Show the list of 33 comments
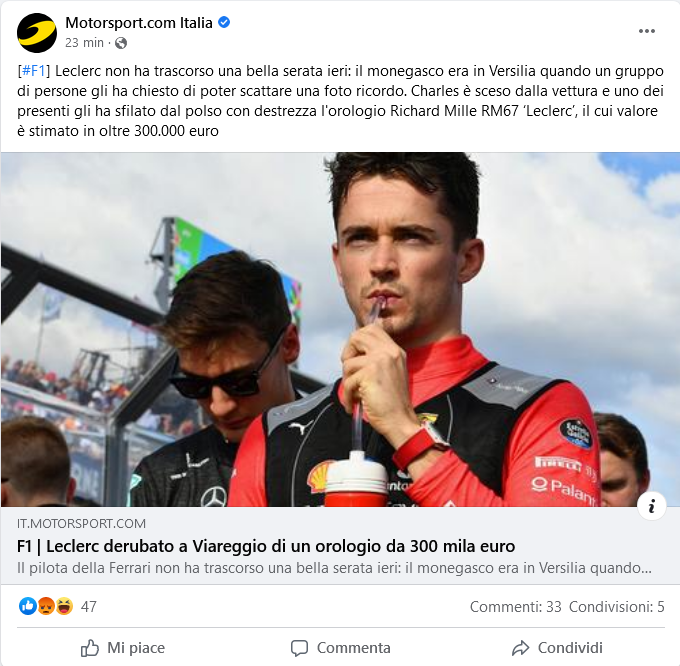Screen dimensions: 680x666 (516, 607)
